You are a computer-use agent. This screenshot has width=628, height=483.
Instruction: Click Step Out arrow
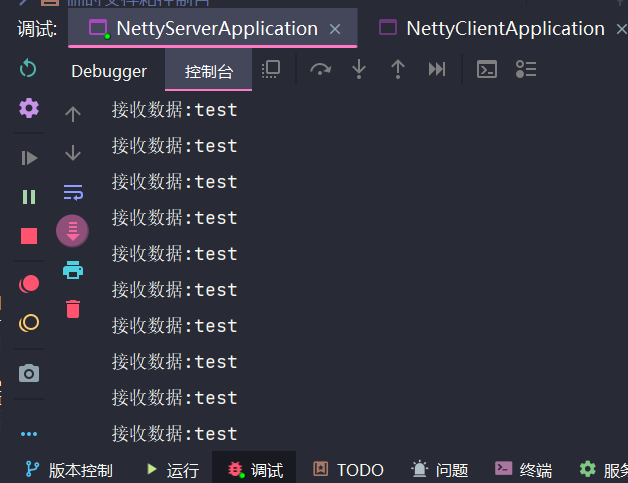click(398, 69)
